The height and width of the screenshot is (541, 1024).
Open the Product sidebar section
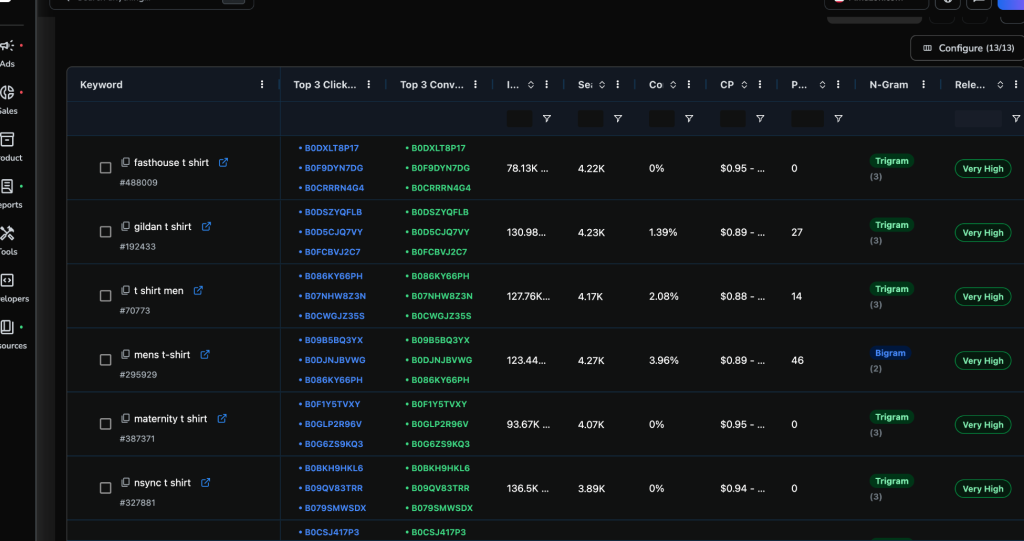click(8, 148)
